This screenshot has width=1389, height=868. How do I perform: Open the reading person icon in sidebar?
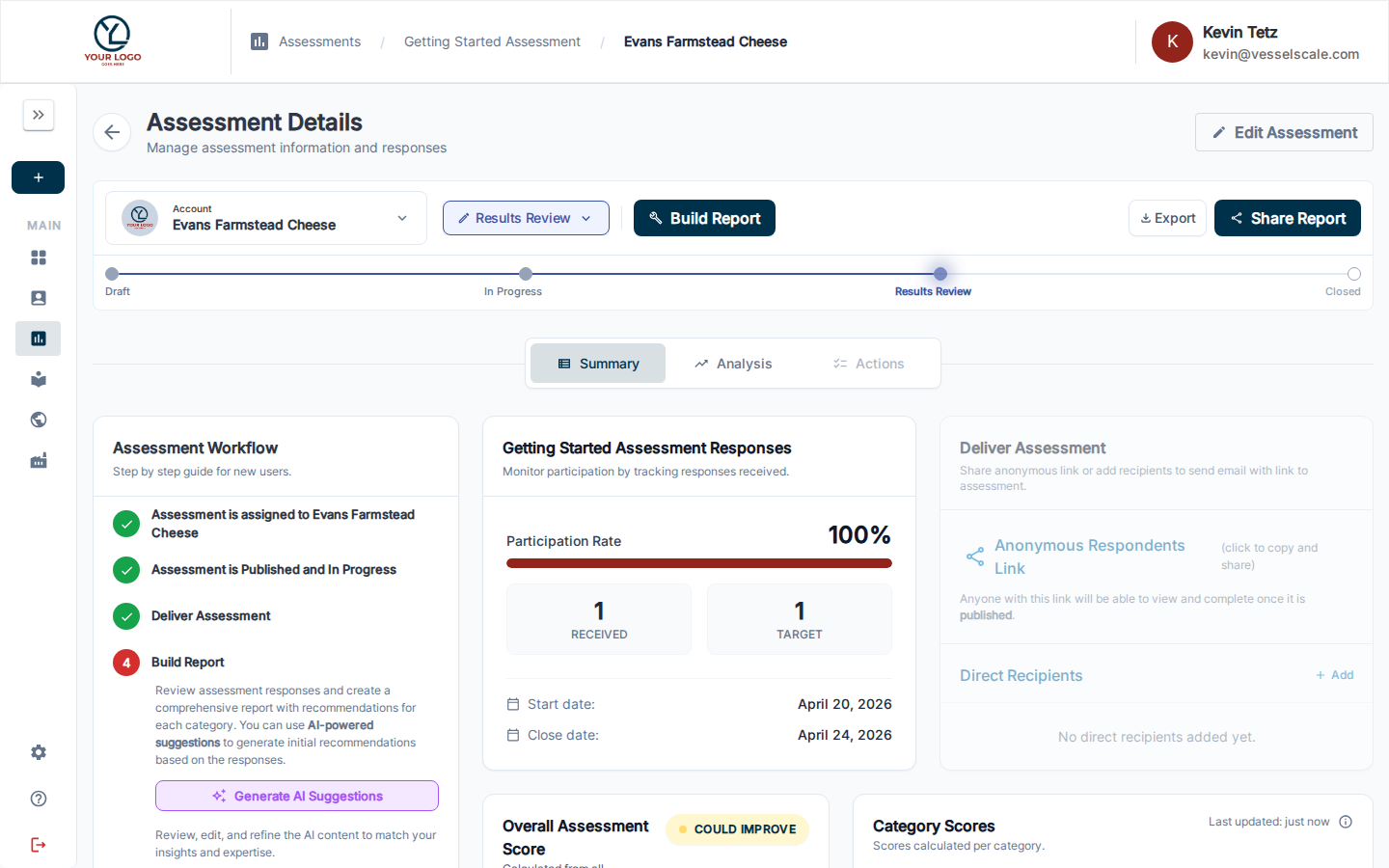(39, 379)
